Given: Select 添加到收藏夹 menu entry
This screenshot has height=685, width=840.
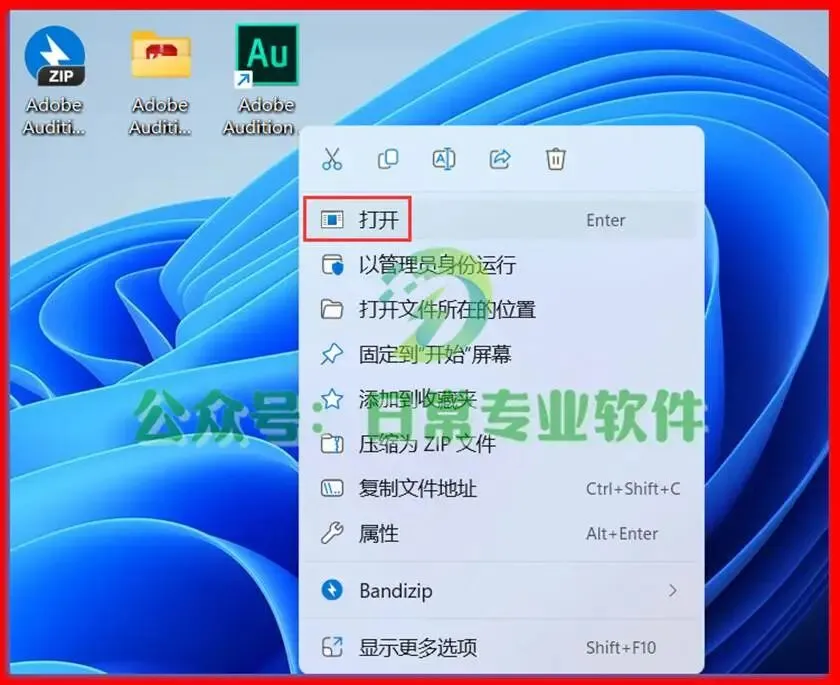Looking at the screenshot, I should pos(499,399).
